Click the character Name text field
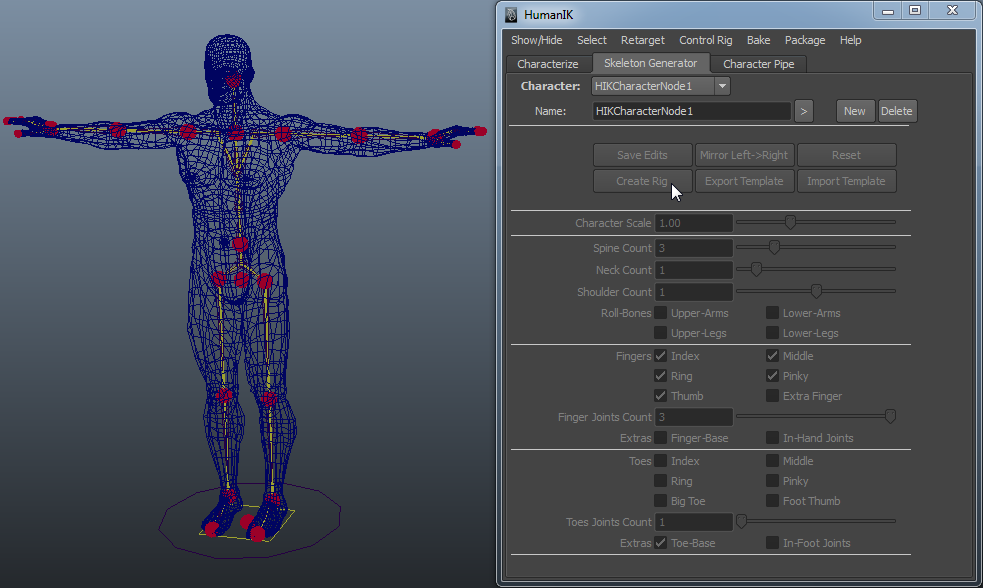This screenshot has width=983, height=588. tap(691, 111)
